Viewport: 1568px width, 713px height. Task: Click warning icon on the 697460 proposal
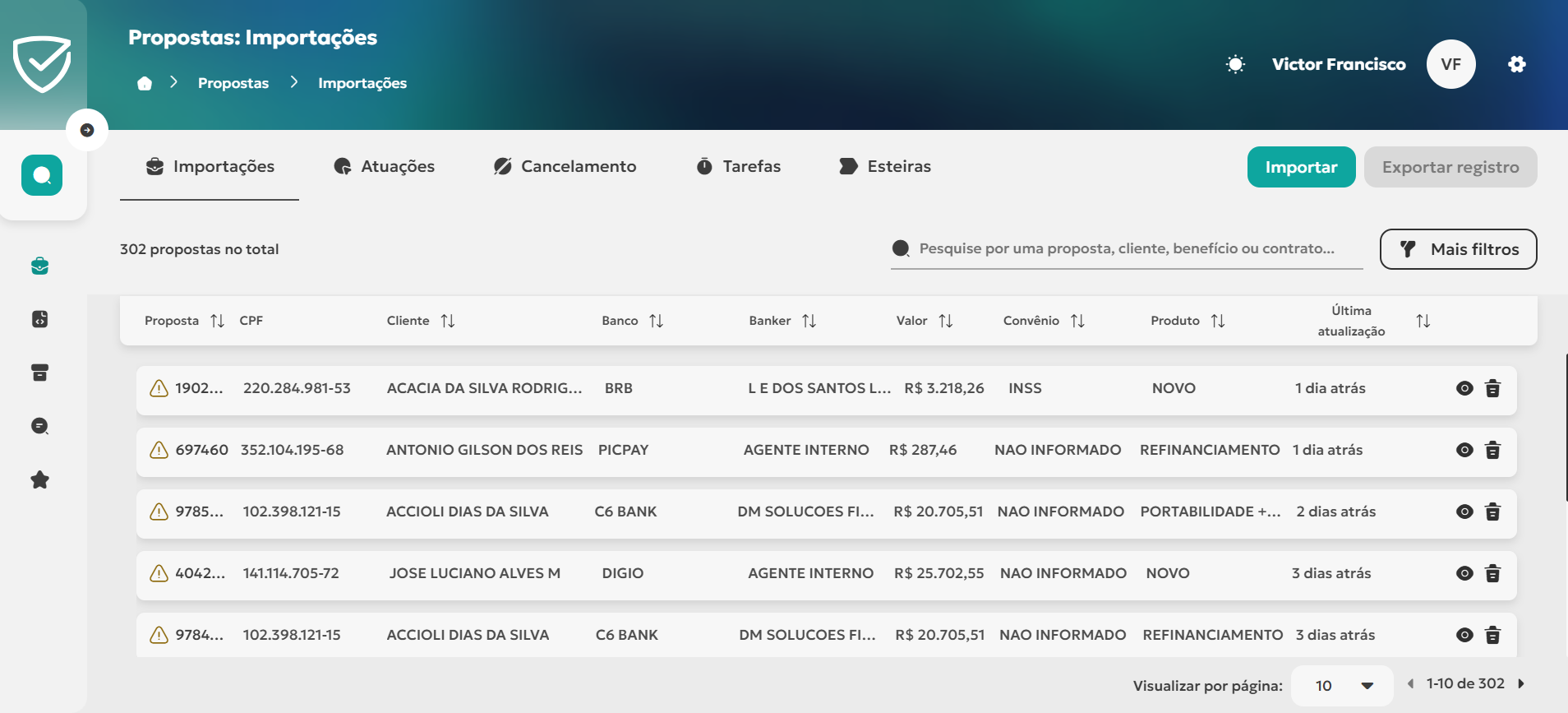click(x=159, y=450)
